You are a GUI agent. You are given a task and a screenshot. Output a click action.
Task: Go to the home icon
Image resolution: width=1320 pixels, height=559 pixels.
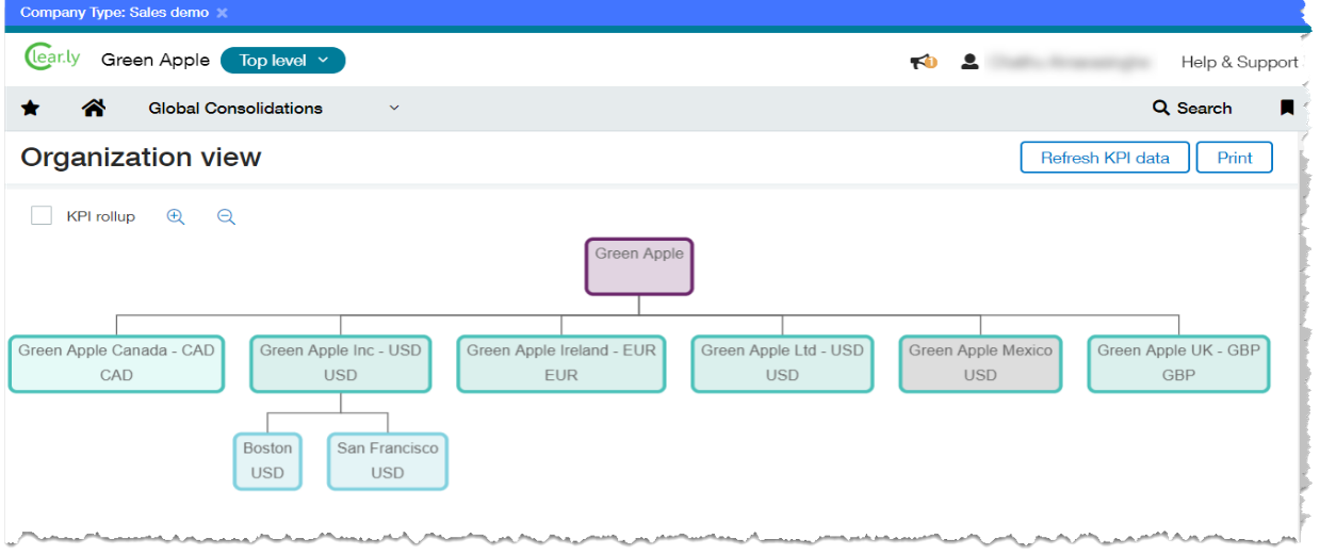[x=94, y=108]
